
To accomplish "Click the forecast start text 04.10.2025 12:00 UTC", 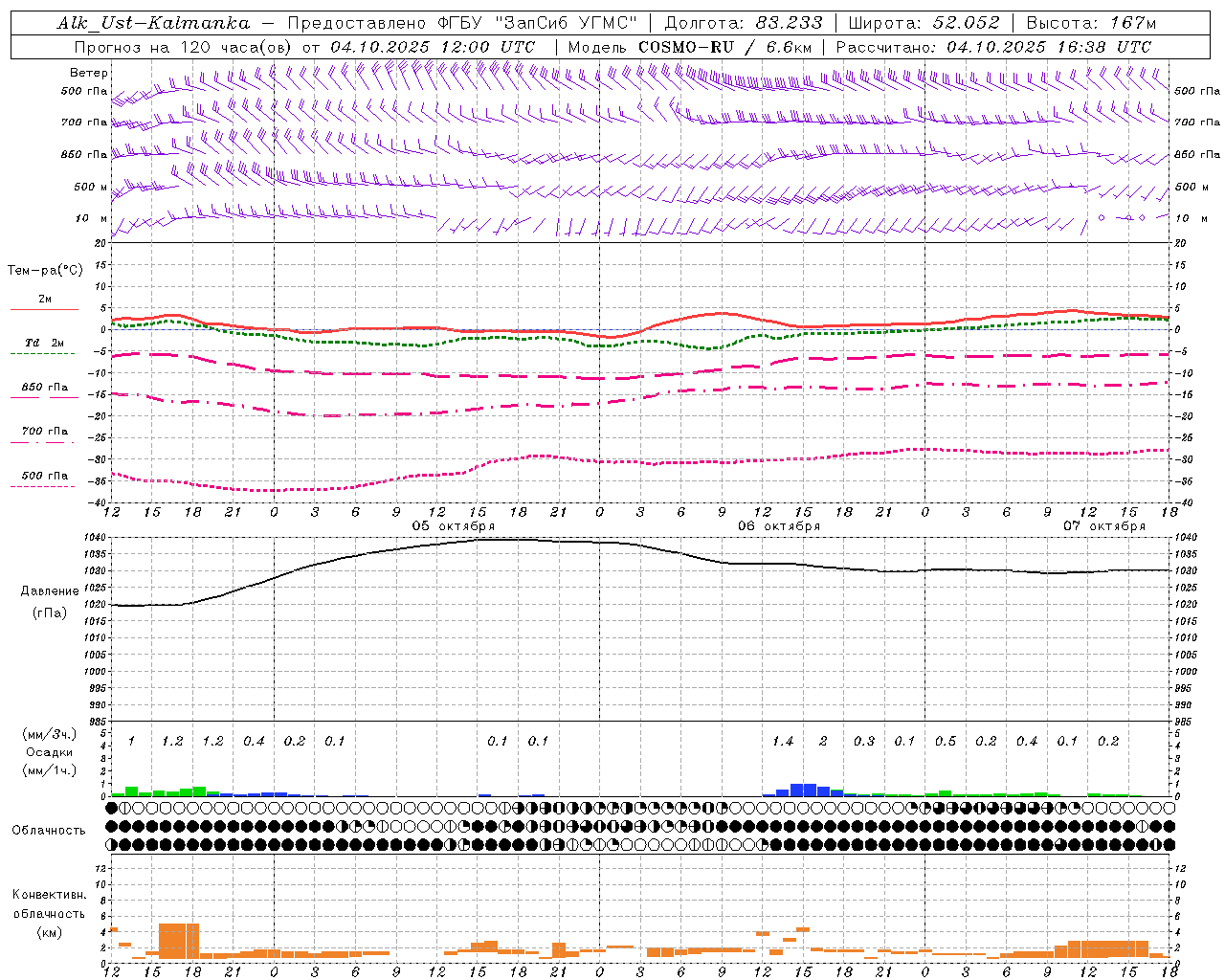I will coord(433,47).
